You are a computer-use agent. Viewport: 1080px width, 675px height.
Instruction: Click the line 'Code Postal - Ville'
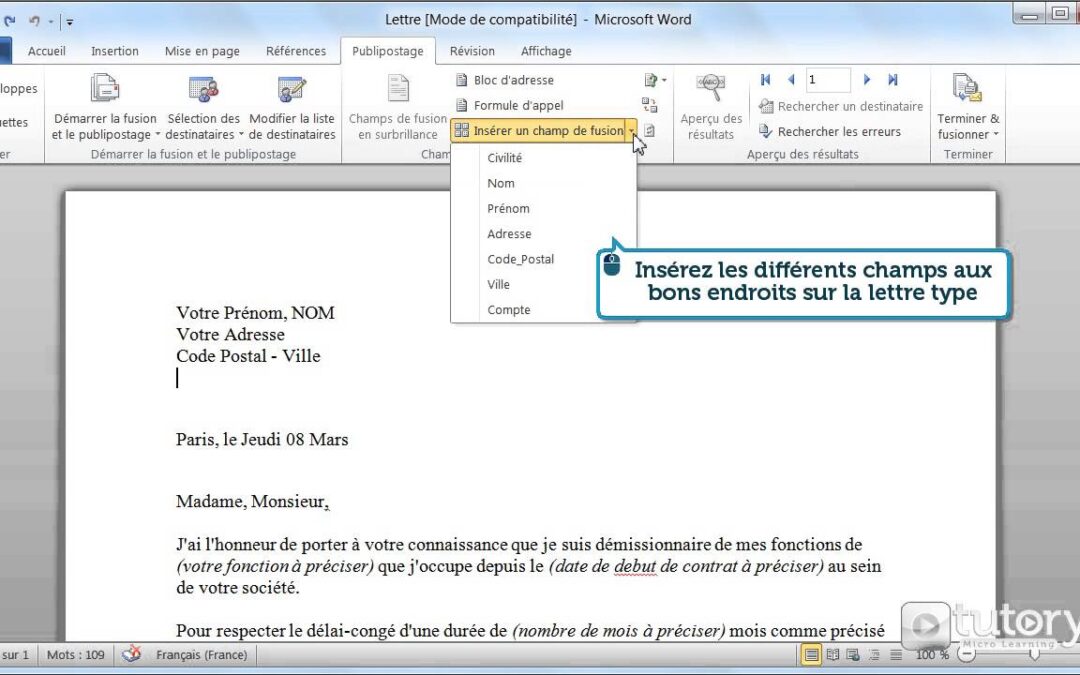pyautogui.click(x=248, y=356)
